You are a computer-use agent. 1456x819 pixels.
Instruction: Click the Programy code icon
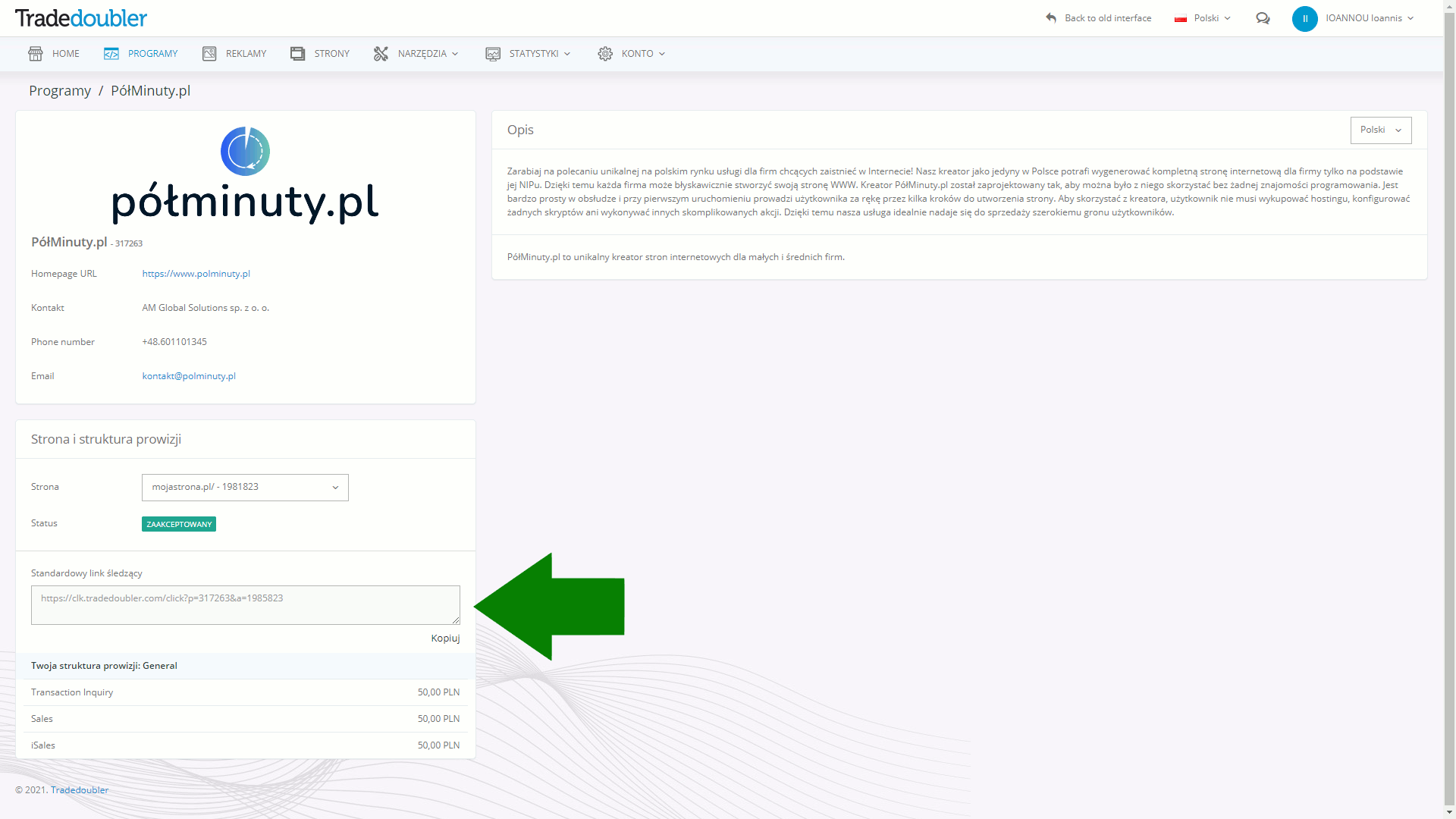point(111,54)
